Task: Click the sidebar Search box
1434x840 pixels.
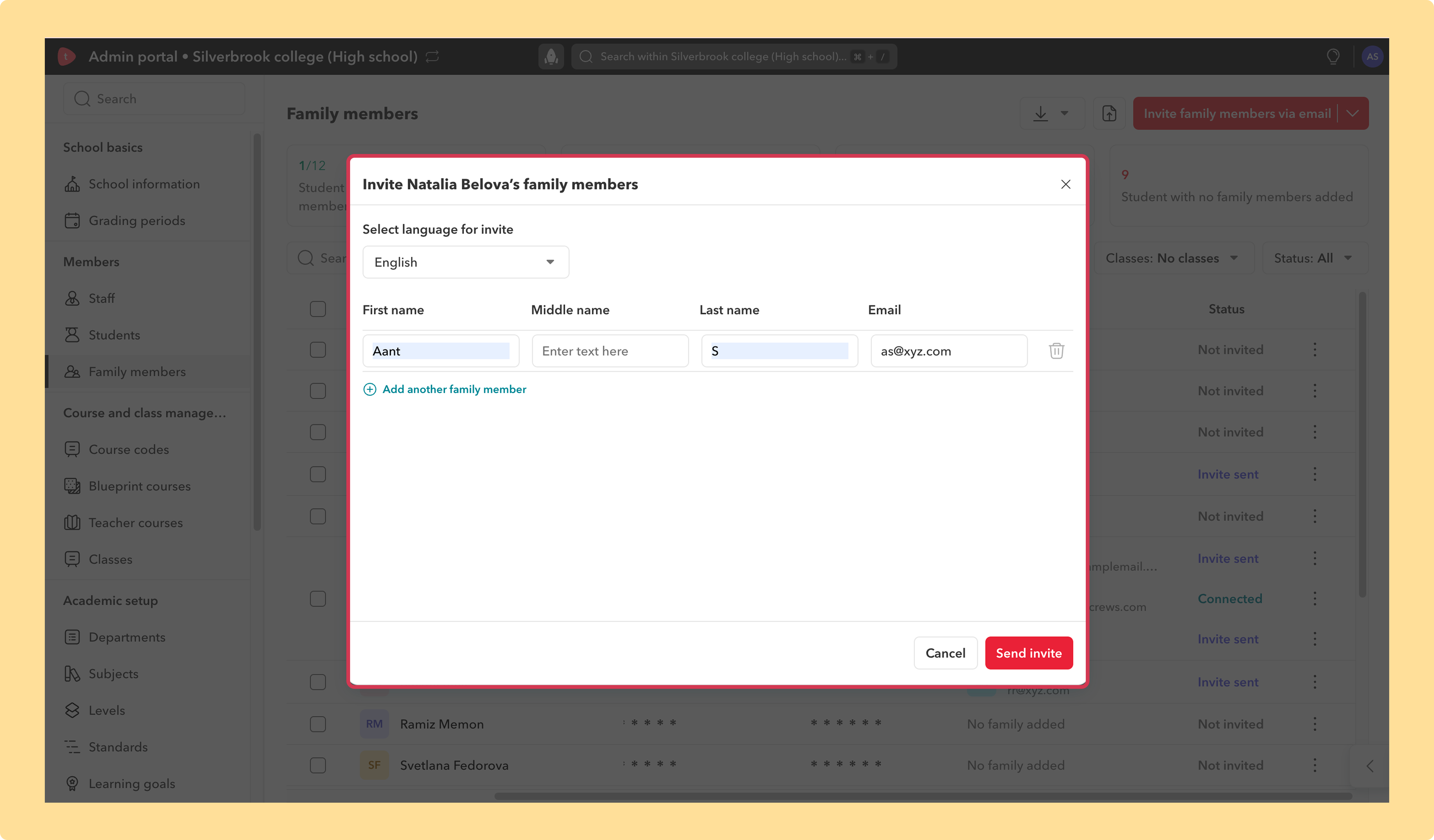Action: pos(154,98)
